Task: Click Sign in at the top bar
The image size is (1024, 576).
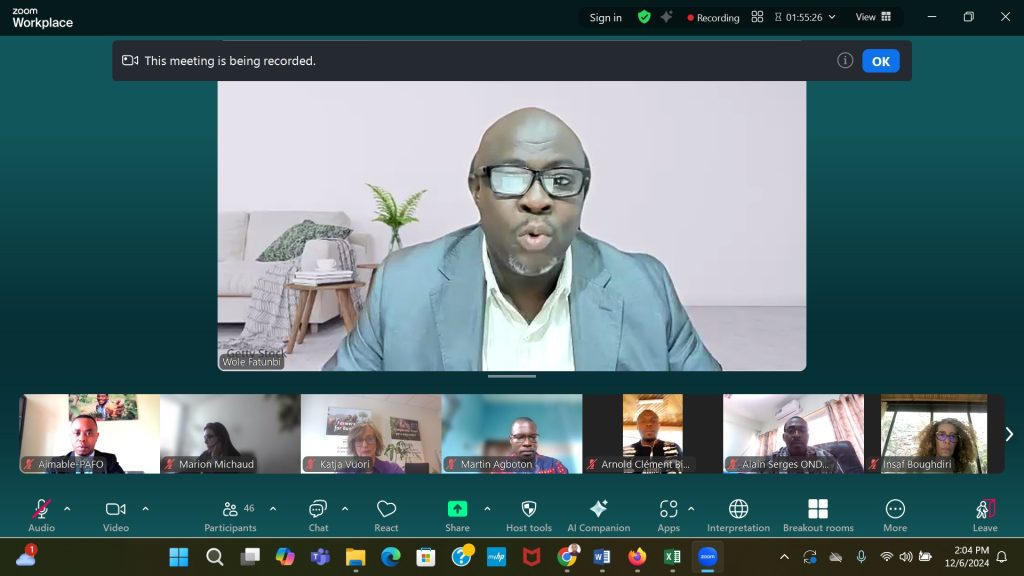Action: (x=604, y=17)
